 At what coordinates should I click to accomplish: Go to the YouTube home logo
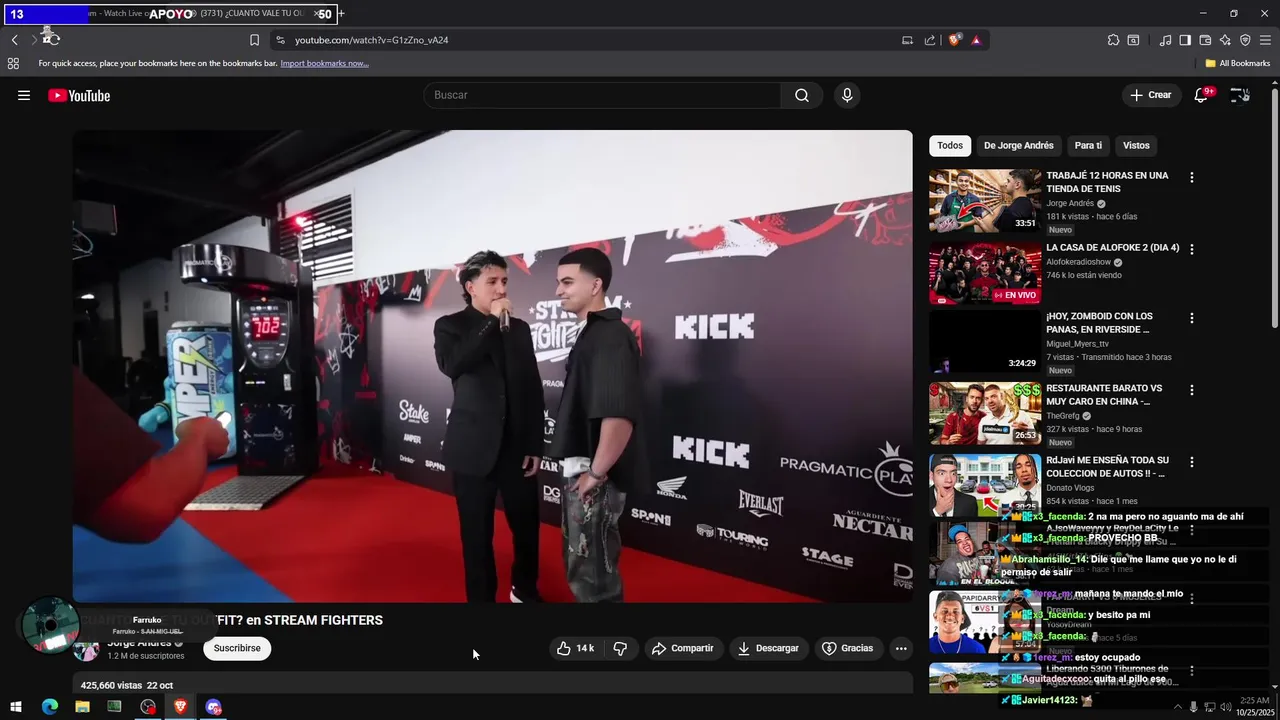79,95
